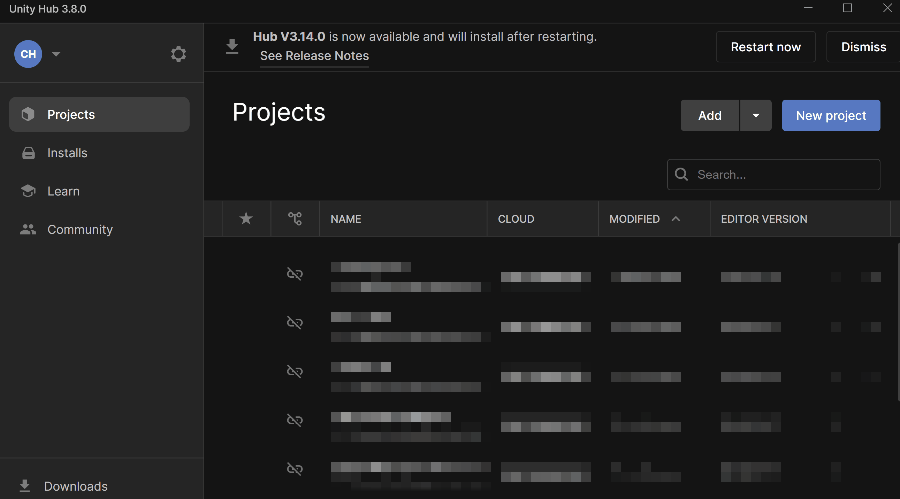This screenshot has height=499, width=900.
Task: Open the Downloads panel at bottom
Action: [x=75, y=486]
